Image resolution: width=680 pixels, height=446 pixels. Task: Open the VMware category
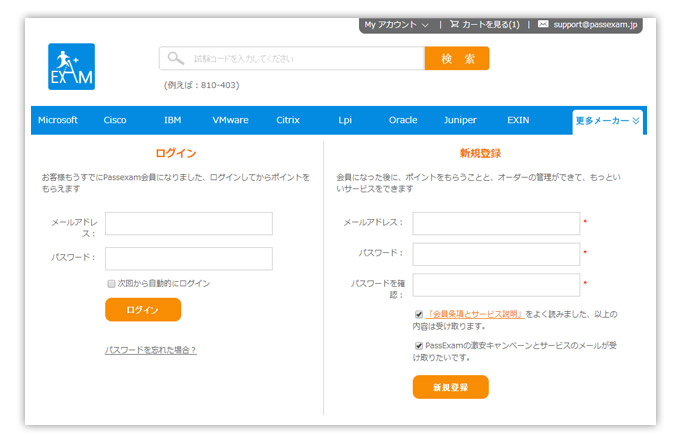[x=230, y=120]
